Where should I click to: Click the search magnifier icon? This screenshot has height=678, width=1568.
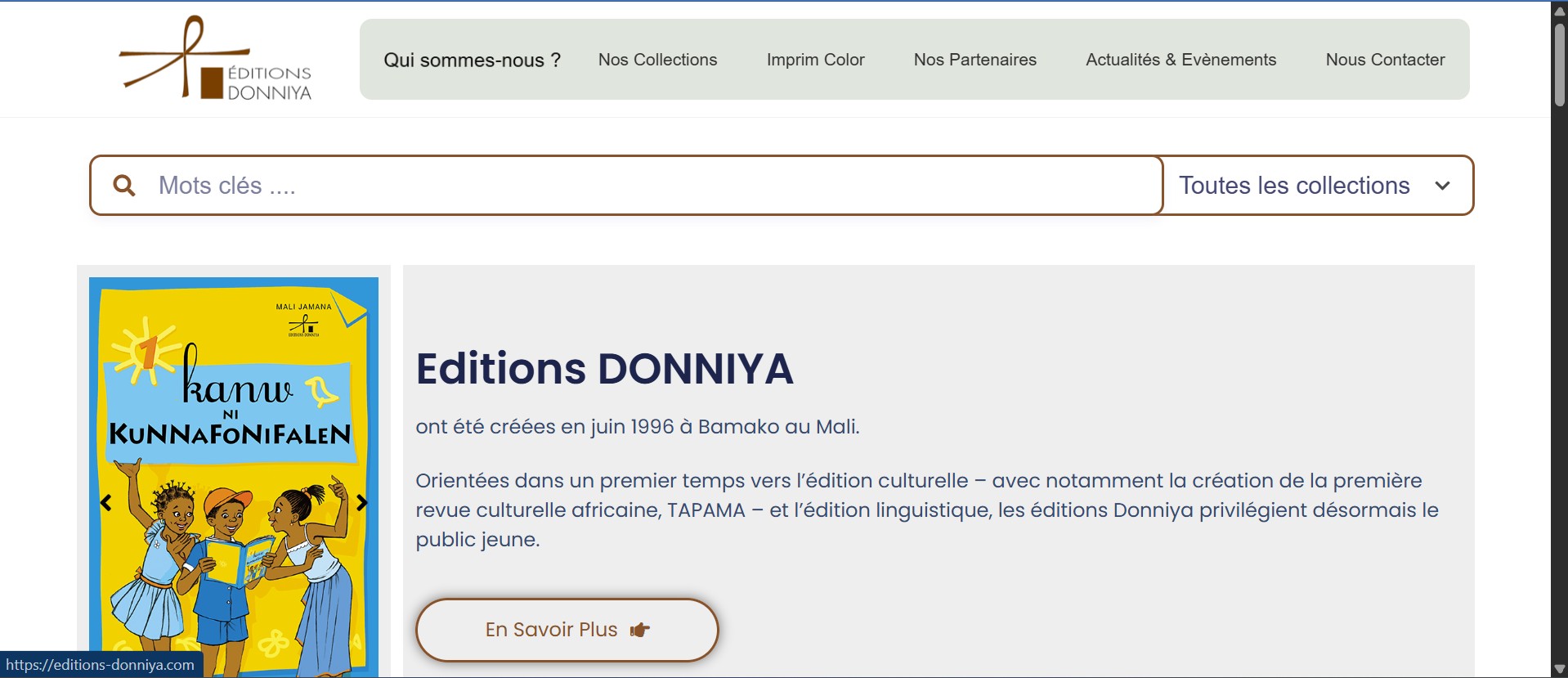coord(124,186)
